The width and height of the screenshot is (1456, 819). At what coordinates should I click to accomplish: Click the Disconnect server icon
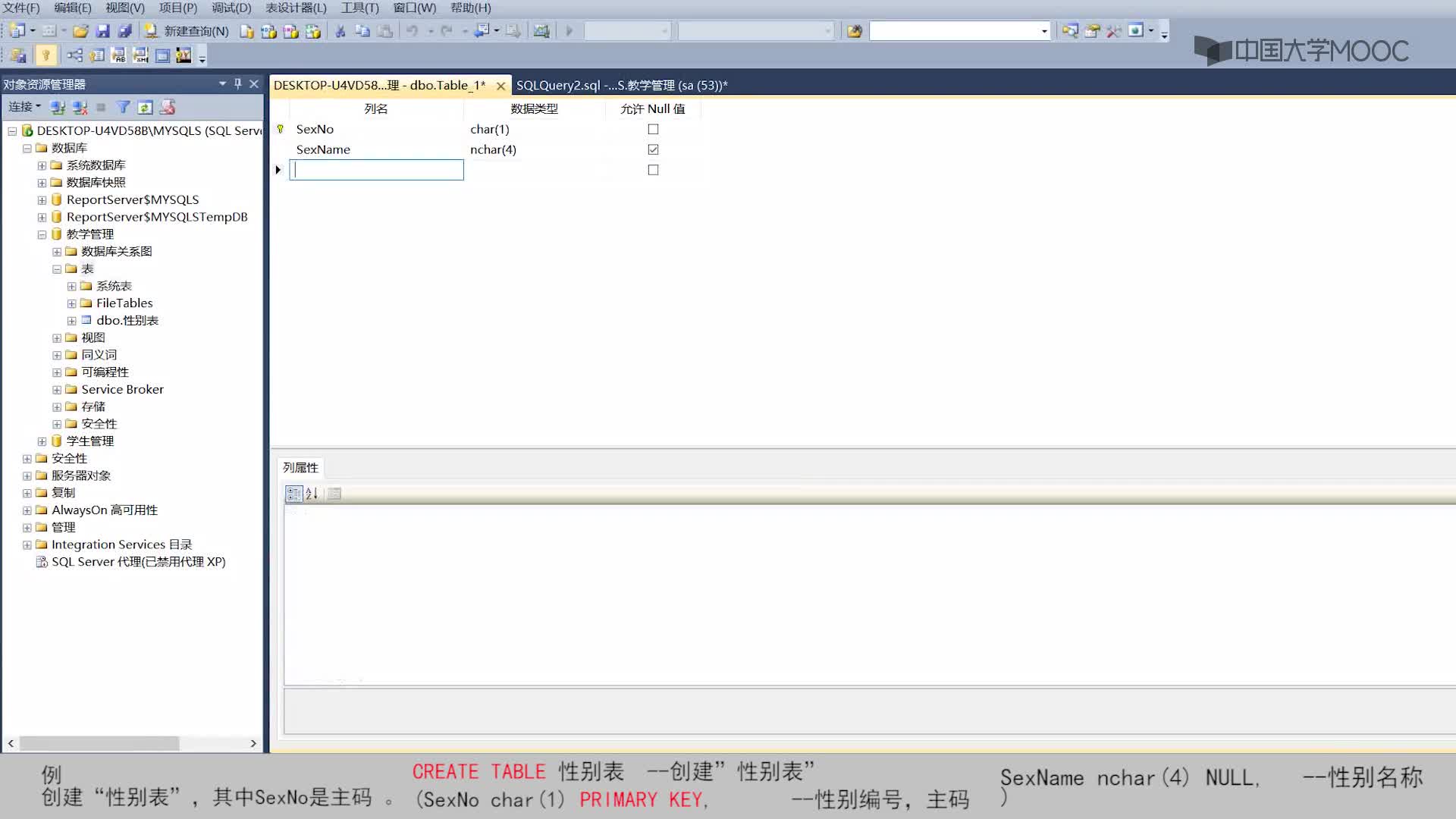[80, 107]
